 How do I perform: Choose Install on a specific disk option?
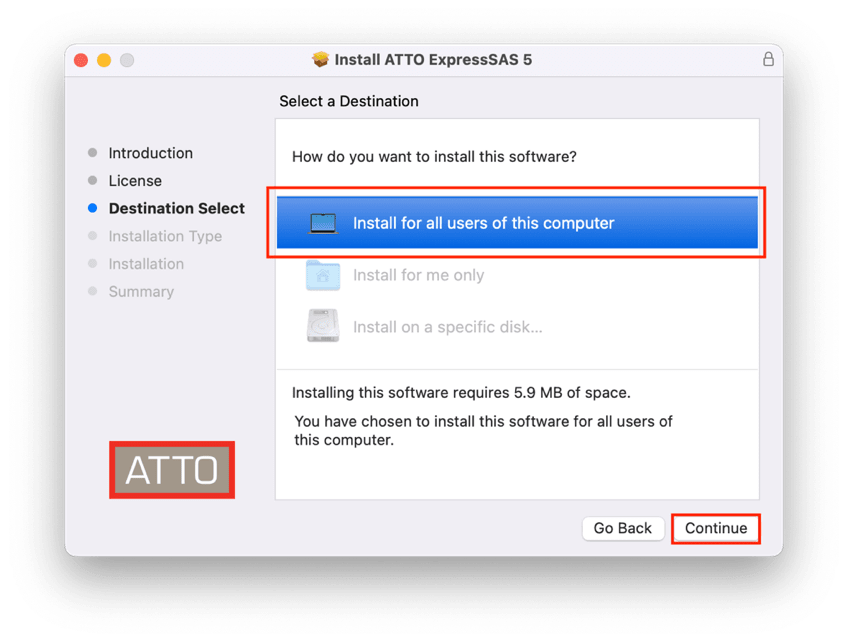pos(447,327)
